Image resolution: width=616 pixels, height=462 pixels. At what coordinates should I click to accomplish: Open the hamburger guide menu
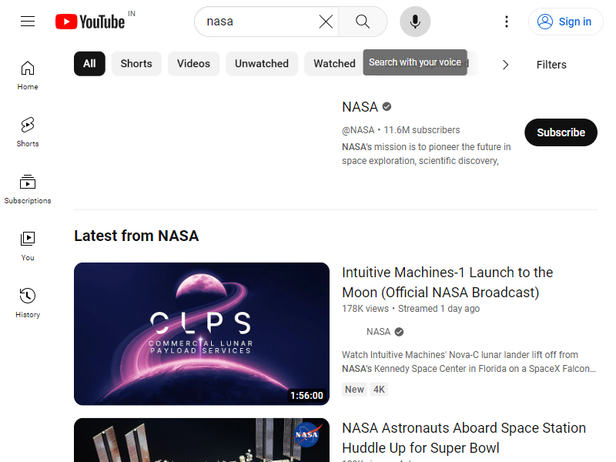[x=28, y=21]
